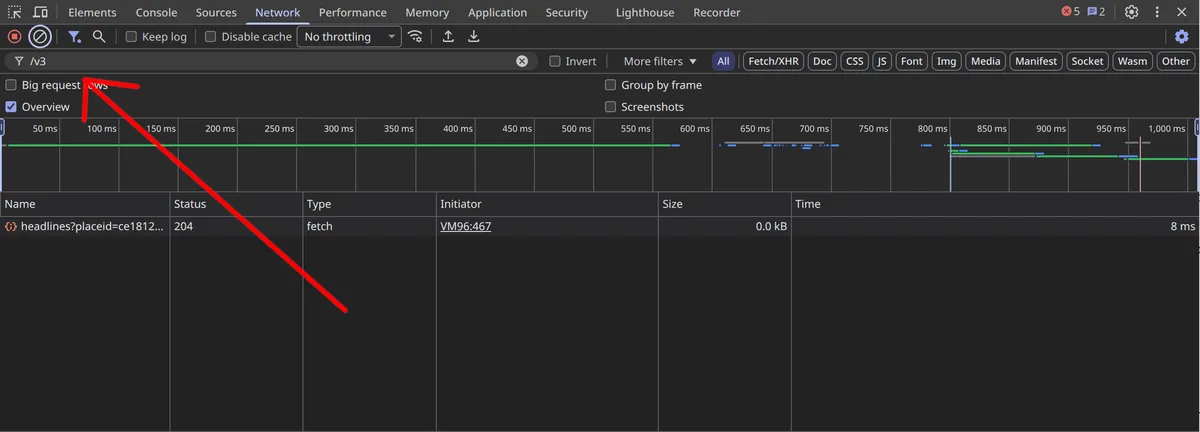The width and height of the screenshot is (1200, 432).
Task: Filter requests by JS type
Action: (x=881, y=61)
